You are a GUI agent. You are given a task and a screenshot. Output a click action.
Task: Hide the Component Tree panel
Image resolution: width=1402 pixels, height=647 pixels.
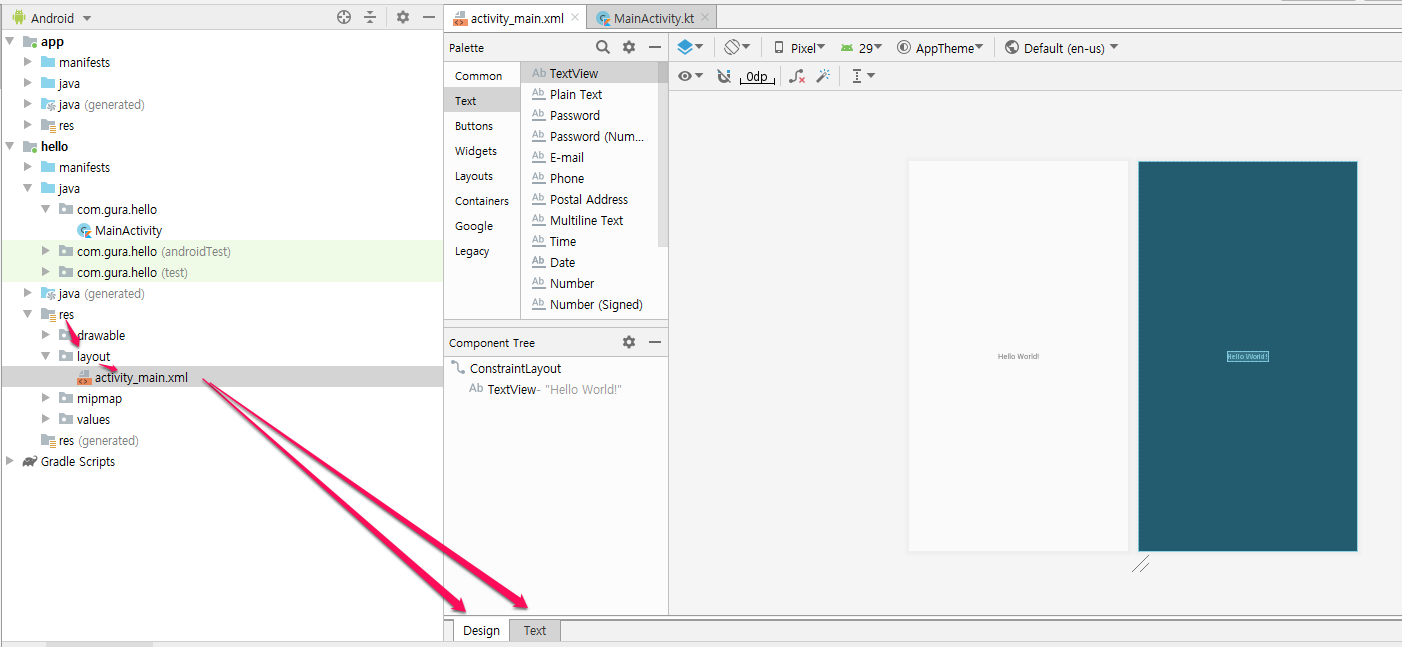[x=655, y=342]
